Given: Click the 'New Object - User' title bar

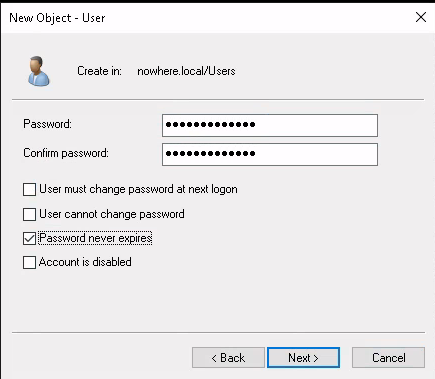Looking at the screenshot, I should click(x=207, y=17).
